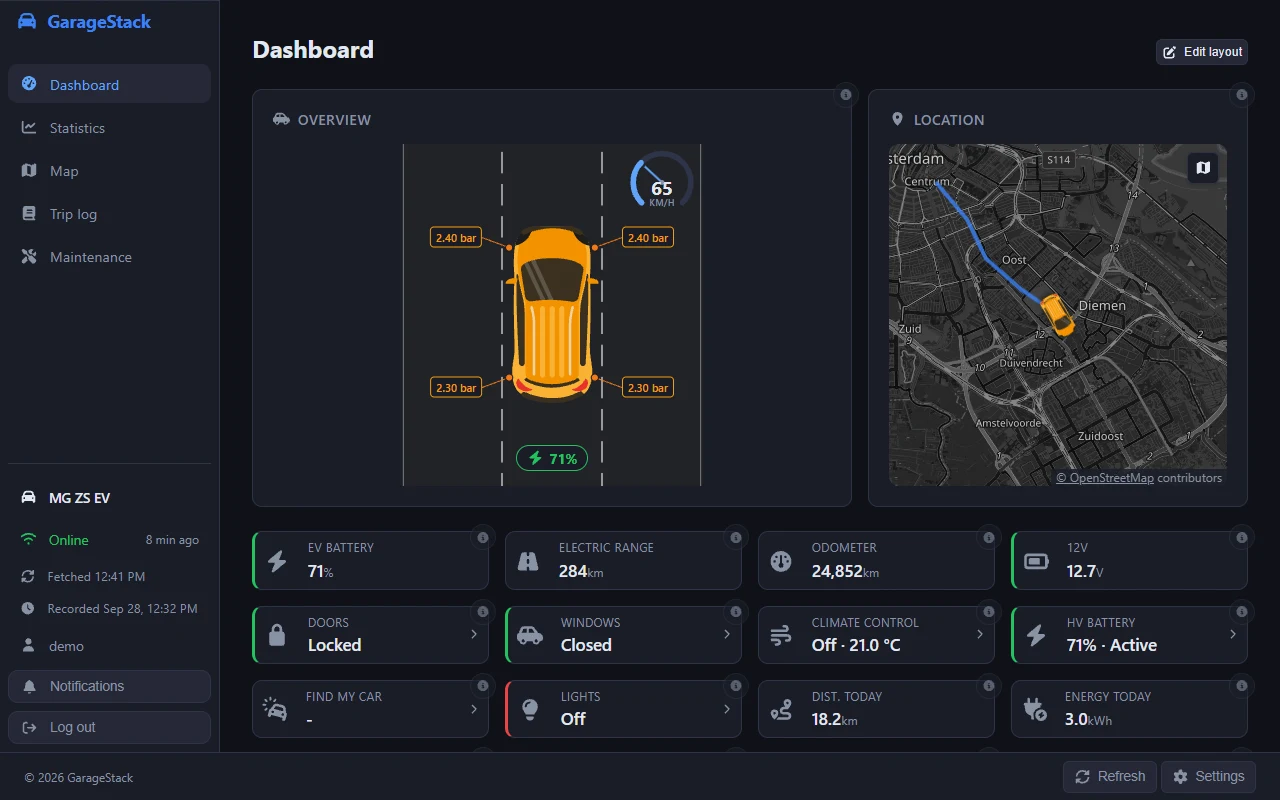Click the front-left tyre 2.40 bar label
This screenshot has height=800, width=1280.
click(x=455, y=238)
